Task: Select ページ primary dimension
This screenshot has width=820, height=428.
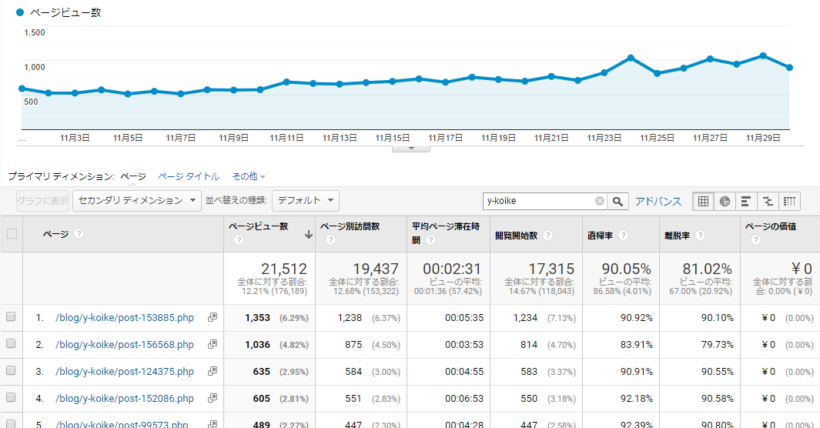Action: pos(133,176)
